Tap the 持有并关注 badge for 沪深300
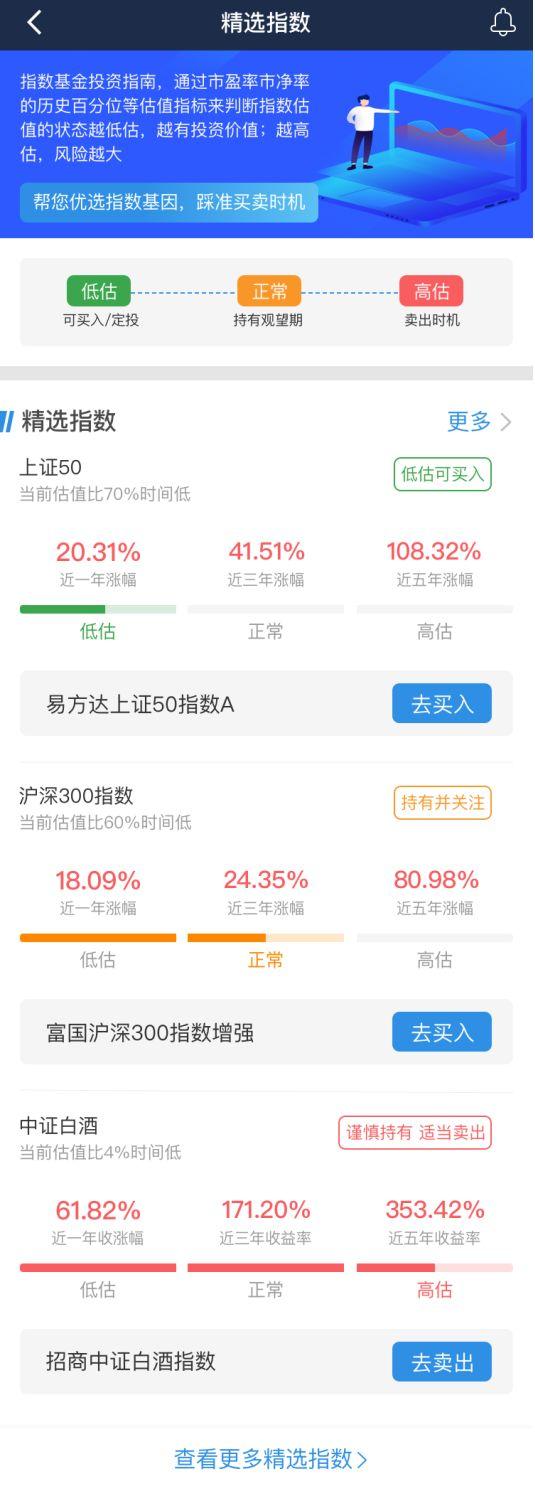This screenshot has width=535, height=1491. tap(442, 802)
